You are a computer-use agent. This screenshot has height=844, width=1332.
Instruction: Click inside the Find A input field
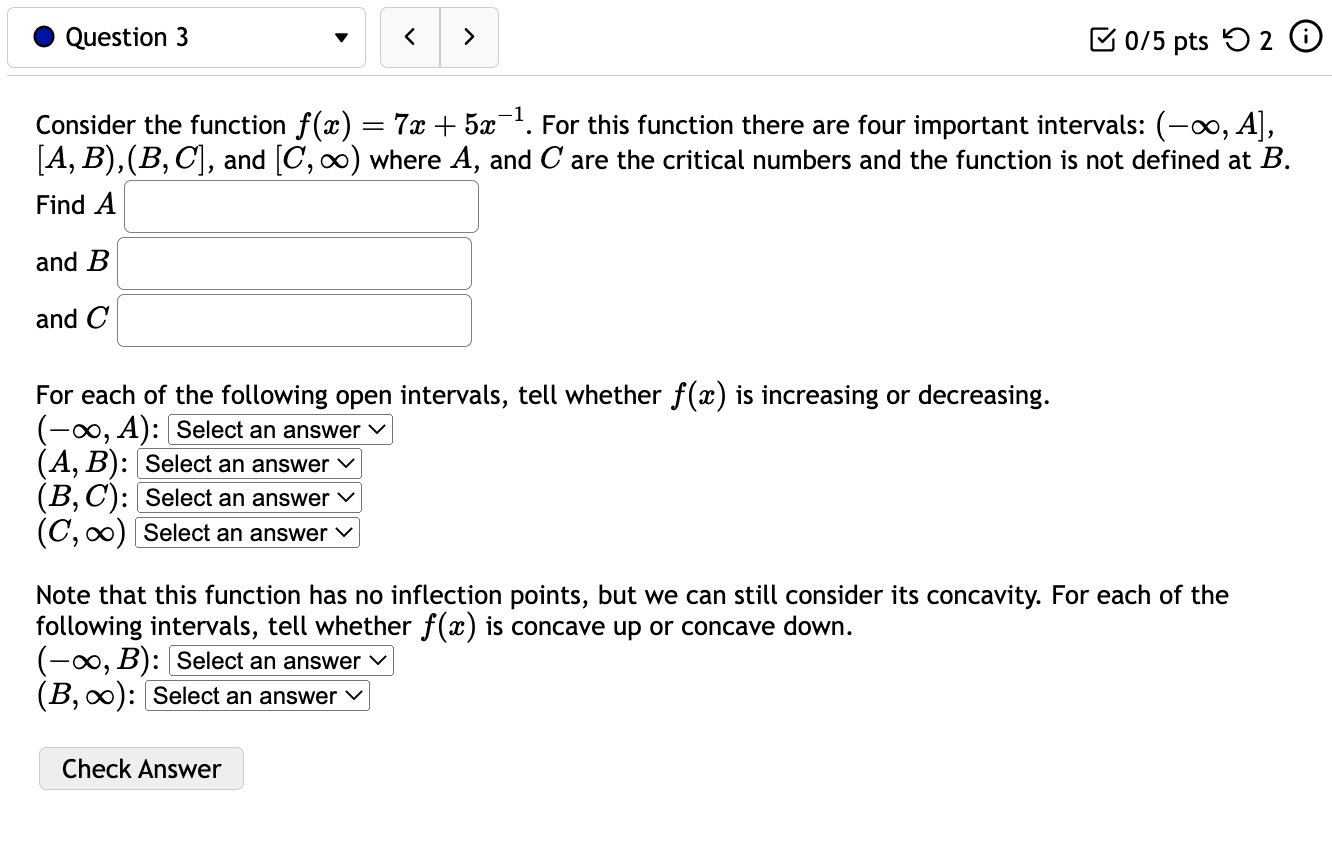pyautogui.click(x=300, y=206)
